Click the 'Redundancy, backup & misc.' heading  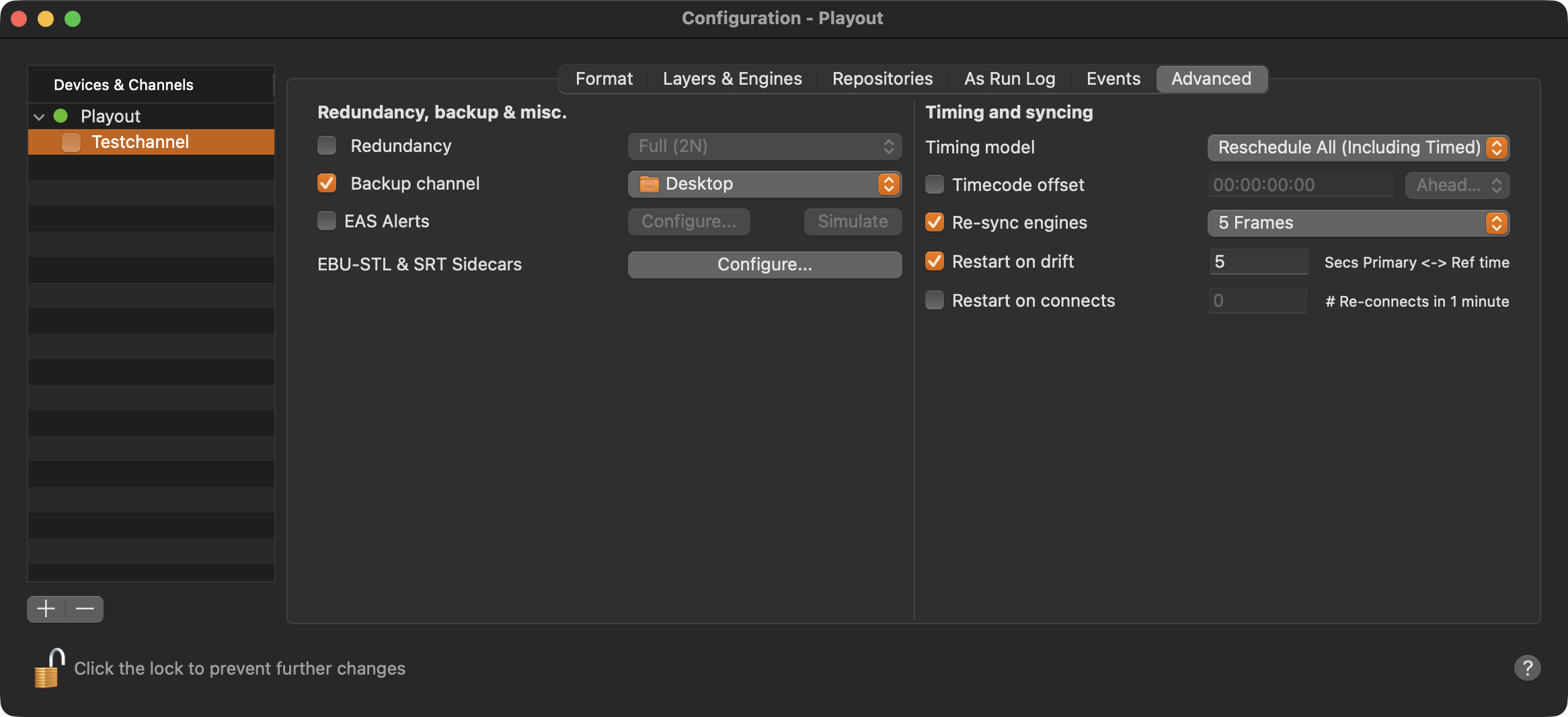[x=442, y=112]
